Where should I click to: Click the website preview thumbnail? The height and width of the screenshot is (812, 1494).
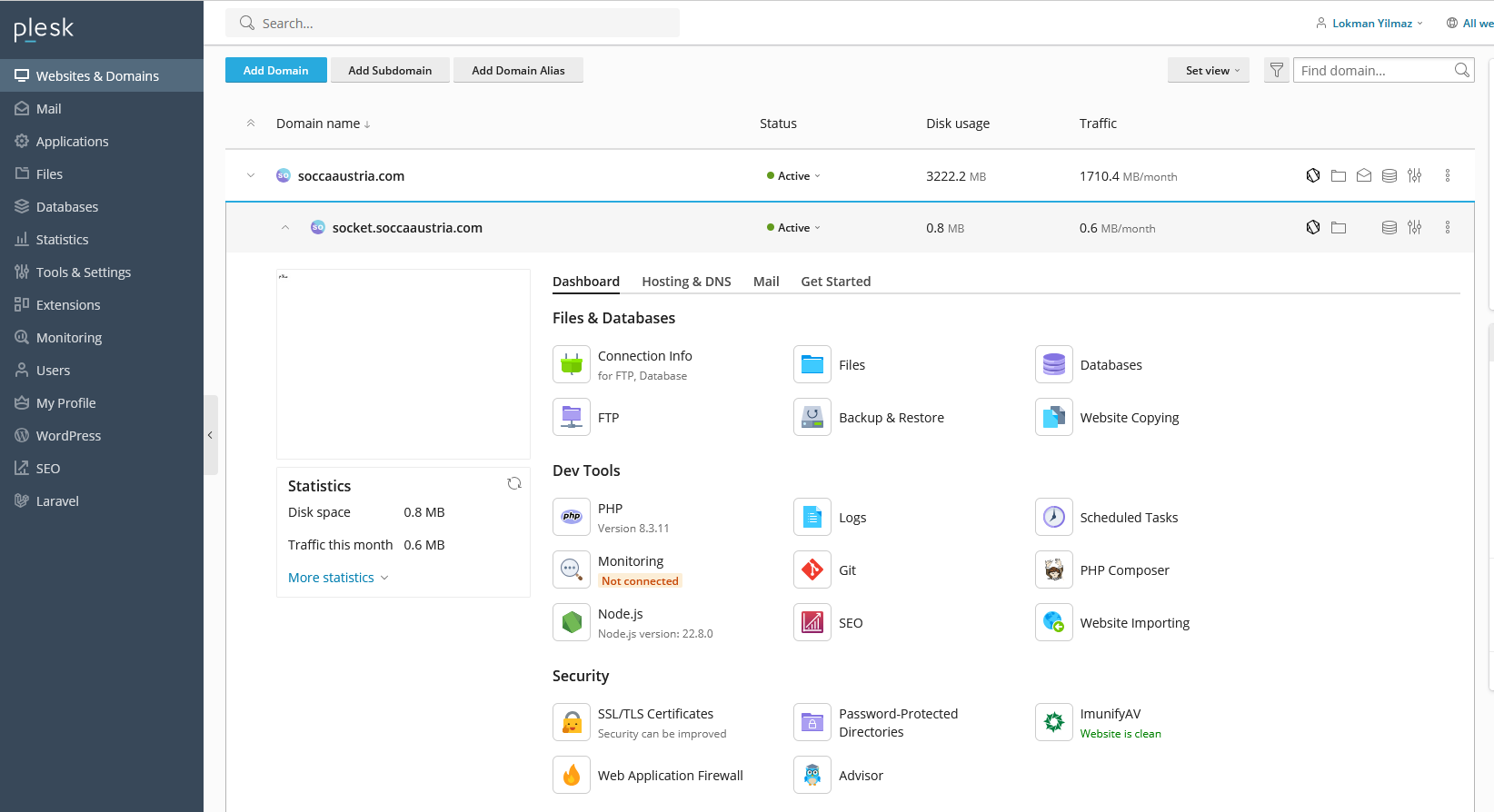(403, 364)
